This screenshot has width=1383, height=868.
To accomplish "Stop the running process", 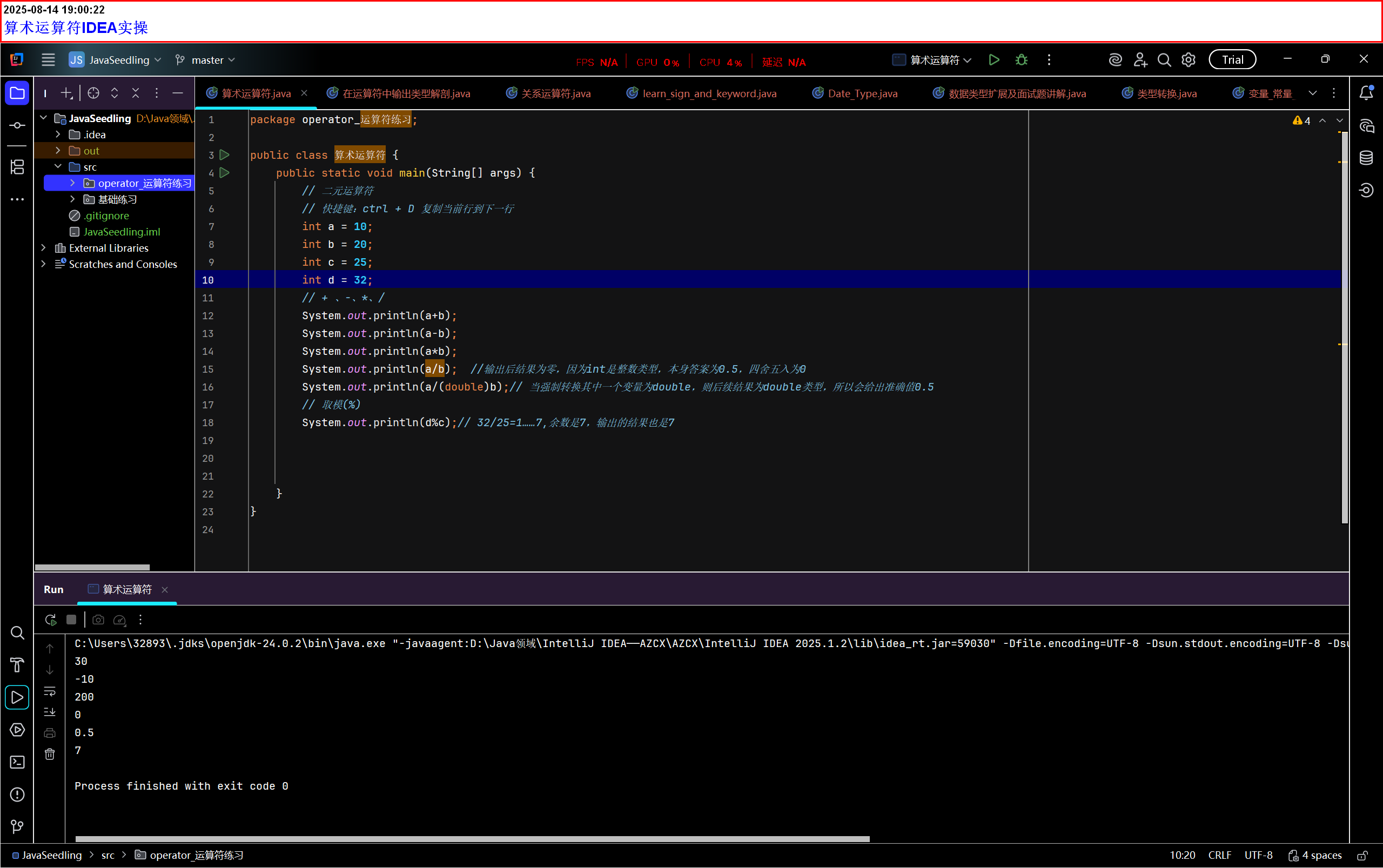I will point(71,620).
